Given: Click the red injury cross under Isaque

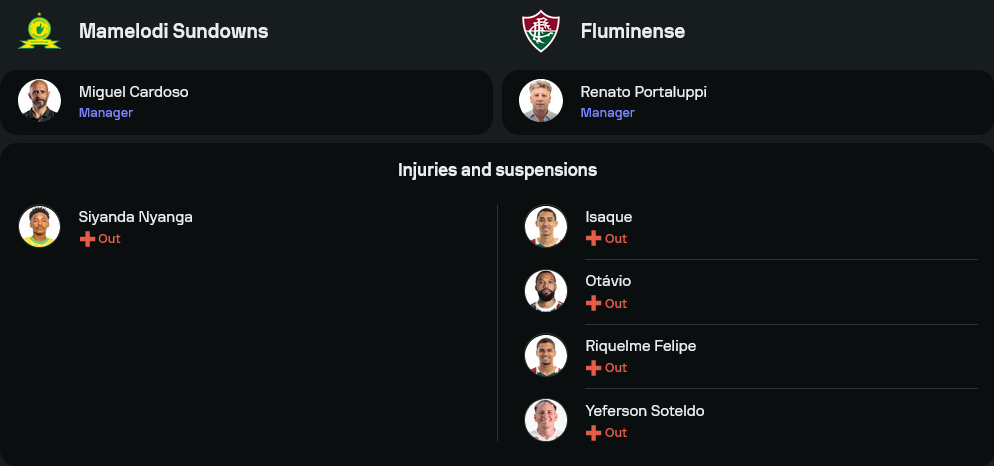Looking at the screenshot, I should pos(593,239).
